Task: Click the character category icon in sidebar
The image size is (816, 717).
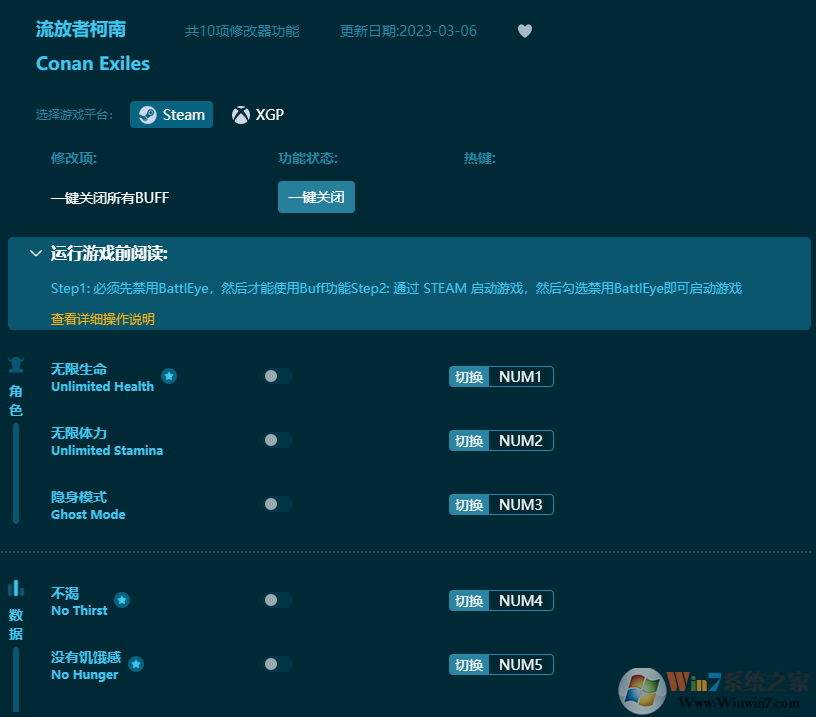Action: pos(16,365)
